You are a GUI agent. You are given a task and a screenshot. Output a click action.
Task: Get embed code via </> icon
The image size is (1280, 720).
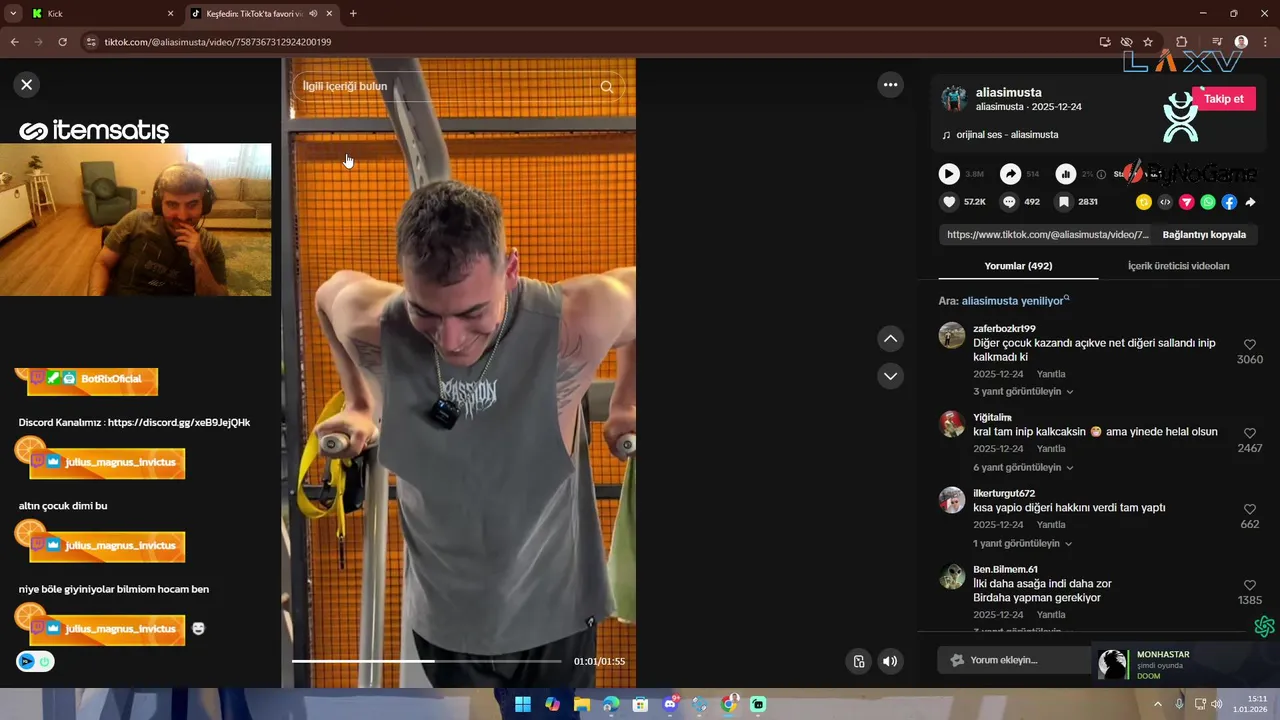1165,202
